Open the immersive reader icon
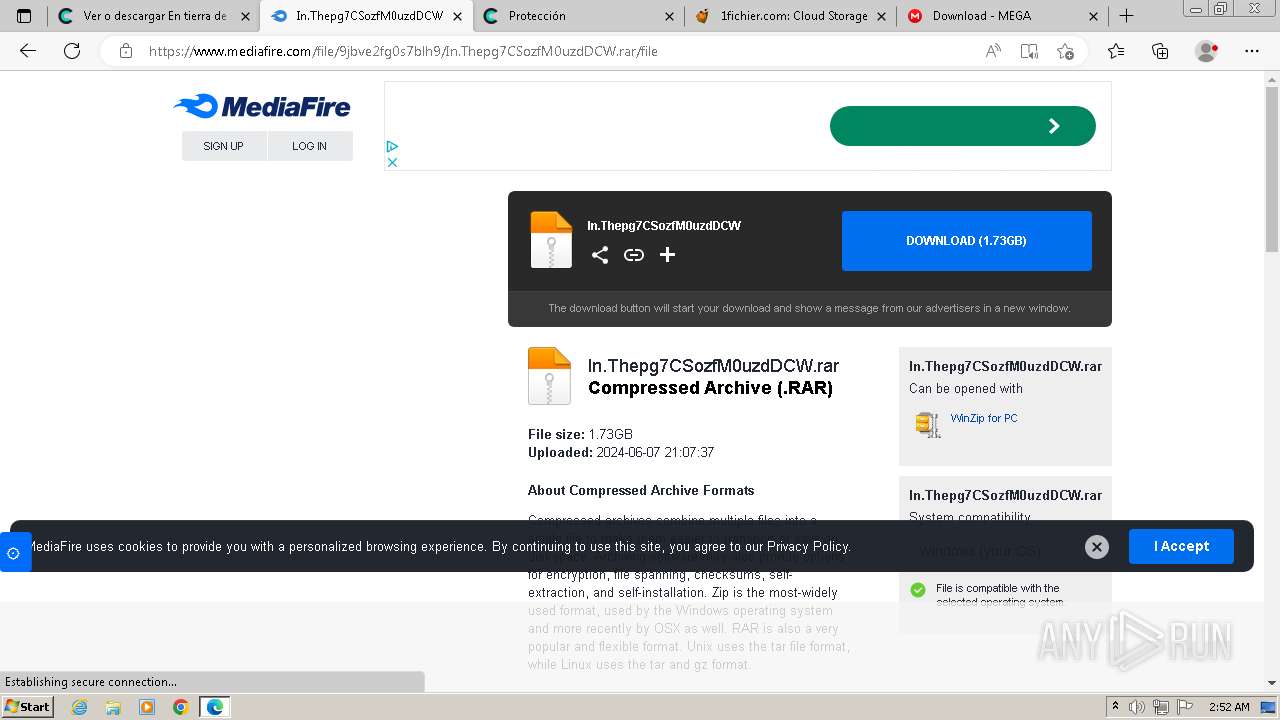The image size is (1280, 720). pos(1029,51)
